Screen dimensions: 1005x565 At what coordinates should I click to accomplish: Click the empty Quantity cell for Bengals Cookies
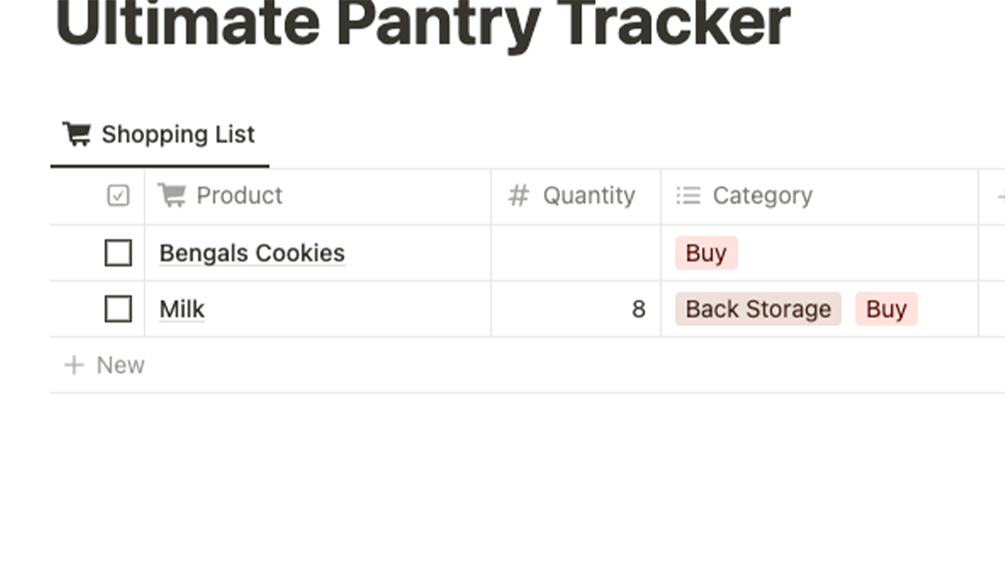575,253
